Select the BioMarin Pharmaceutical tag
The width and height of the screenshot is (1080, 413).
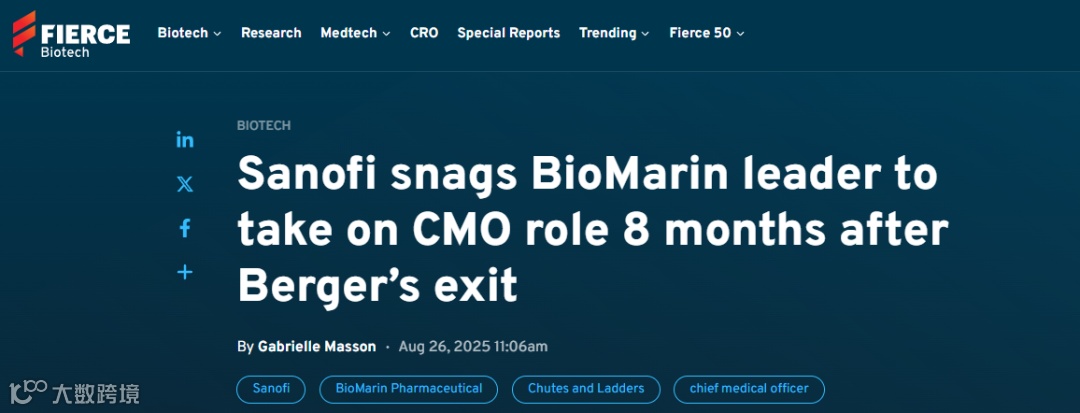(409, 389)
